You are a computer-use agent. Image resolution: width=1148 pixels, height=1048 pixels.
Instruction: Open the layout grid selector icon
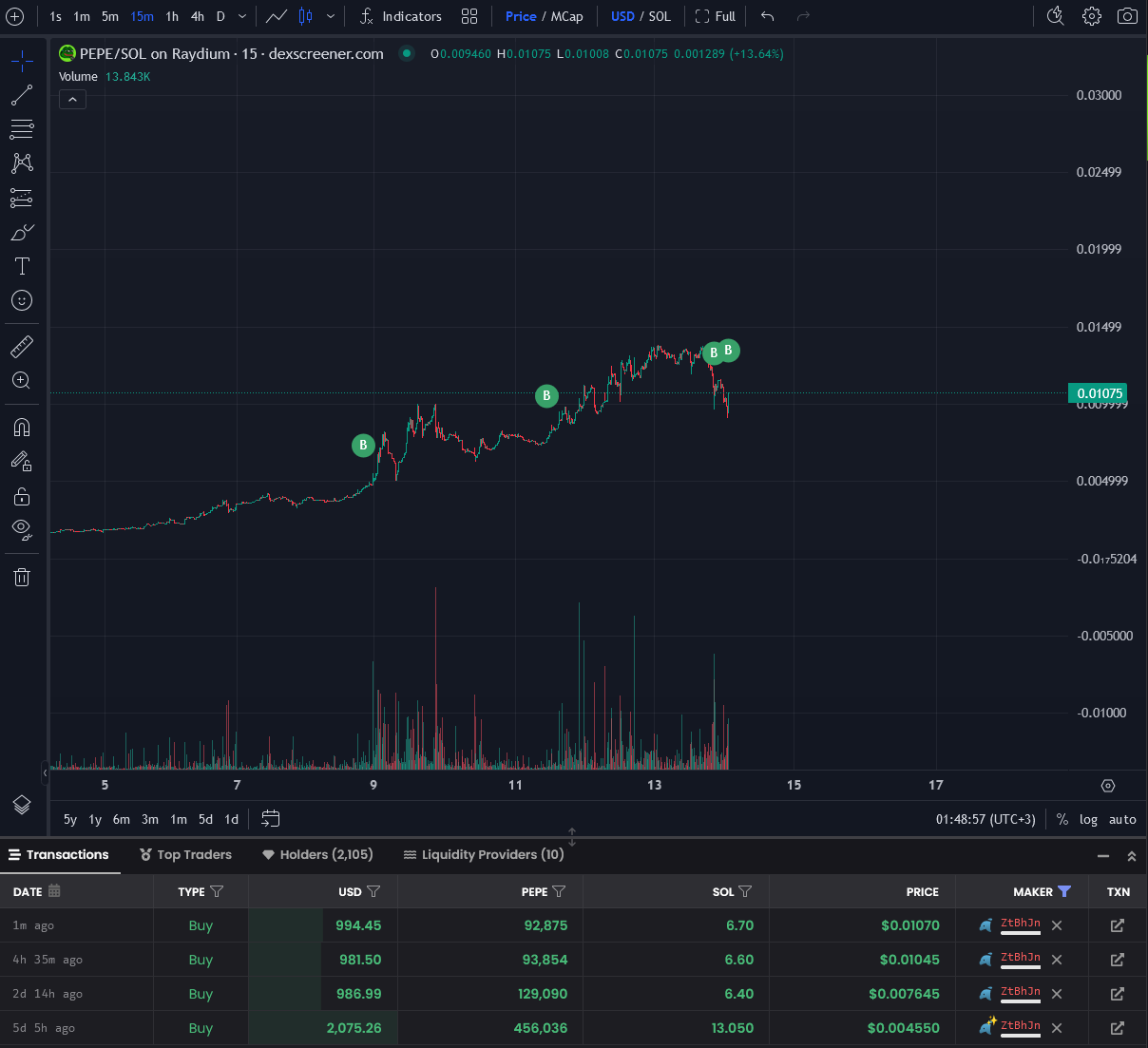(x=469, y=16)
